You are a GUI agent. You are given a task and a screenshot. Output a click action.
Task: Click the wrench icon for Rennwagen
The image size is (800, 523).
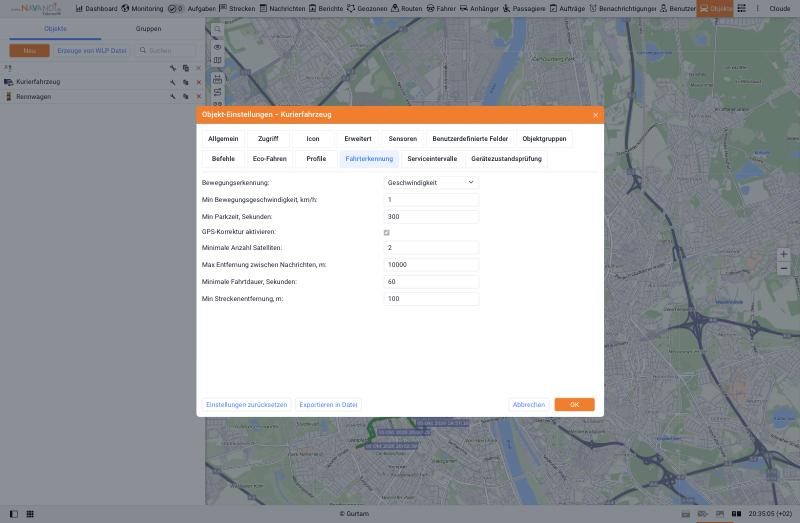click(x=173, y=96)
